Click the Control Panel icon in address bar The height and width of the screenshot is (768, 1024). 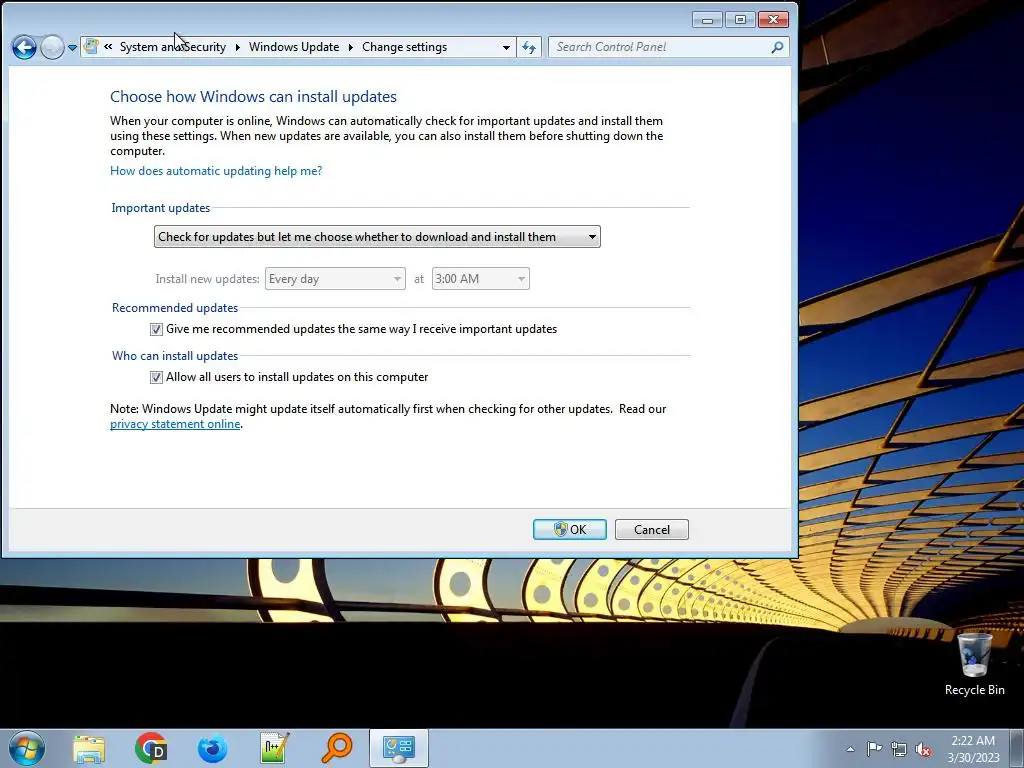91,46
